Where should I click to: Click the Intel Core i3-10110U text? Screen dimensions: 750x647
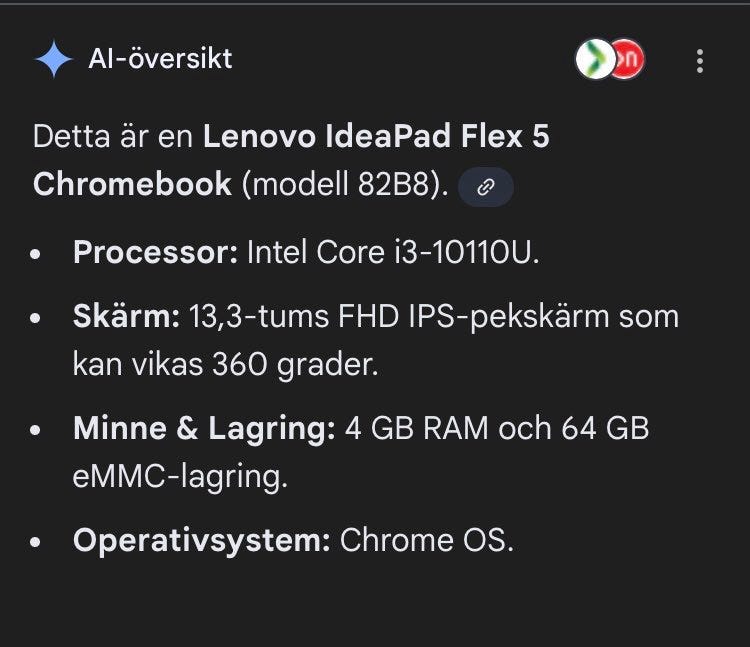pos(392,253)
